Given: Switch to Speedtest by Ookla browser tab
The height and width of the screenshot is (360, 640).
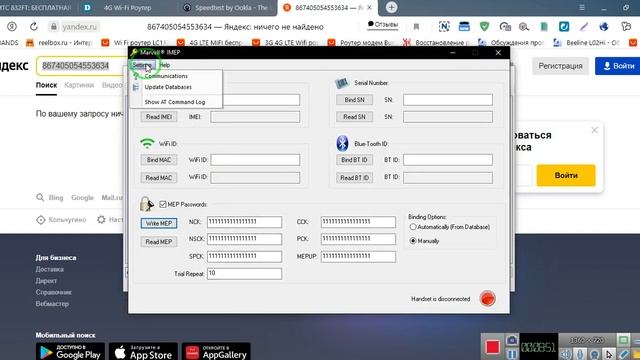Looking at the screenshot, I should [x=227, y=8].
